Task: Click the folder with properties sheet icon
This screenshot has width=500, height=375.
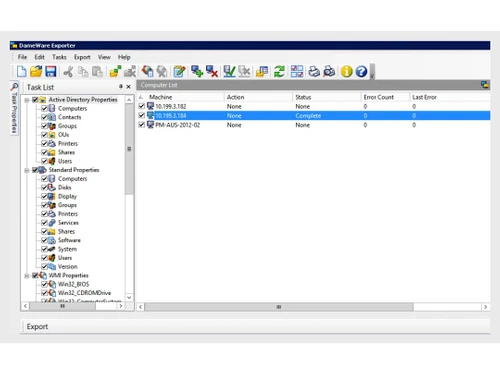Action: [262, 71]
